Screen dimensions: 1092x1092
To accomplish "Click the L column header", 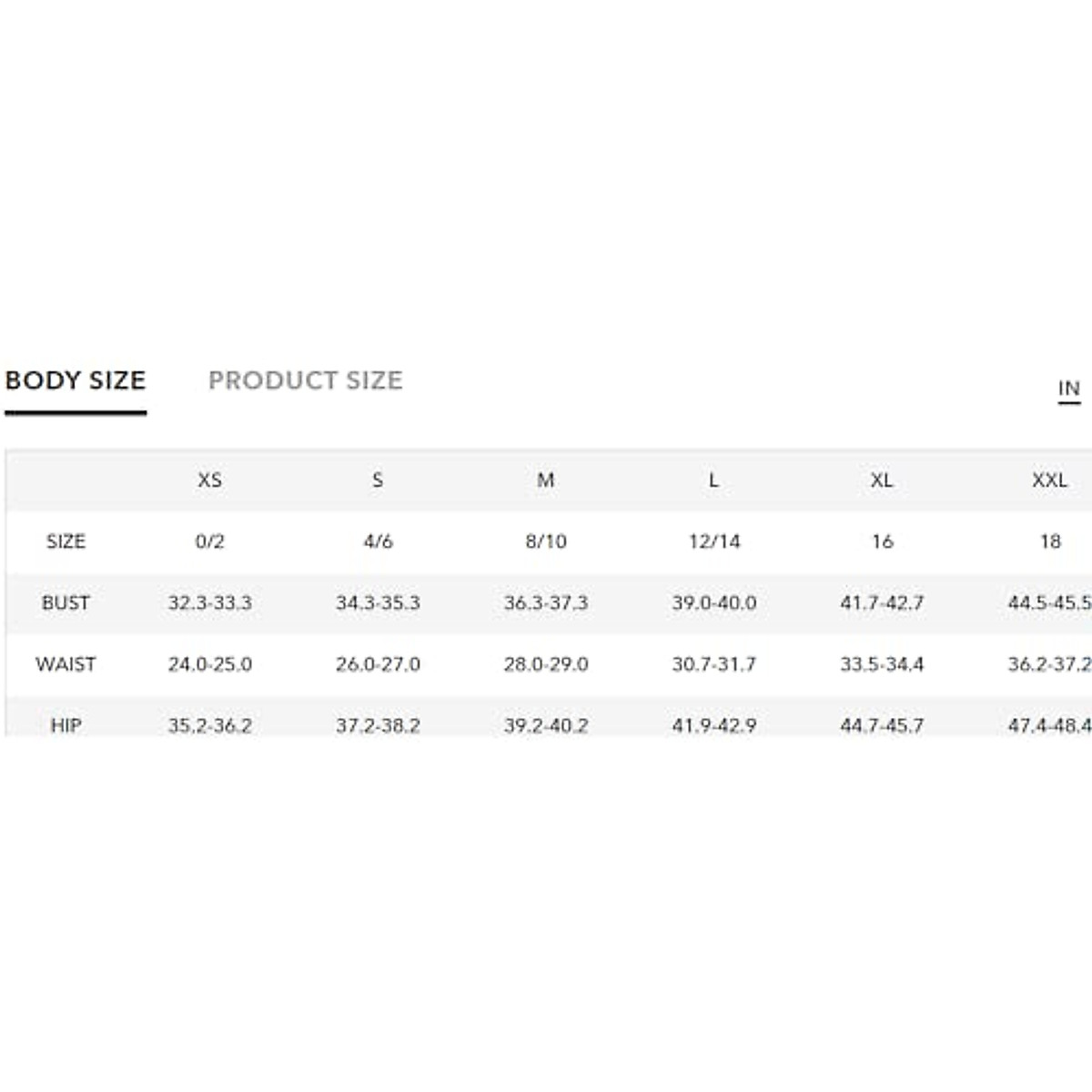I will click(x=713, y=480).
